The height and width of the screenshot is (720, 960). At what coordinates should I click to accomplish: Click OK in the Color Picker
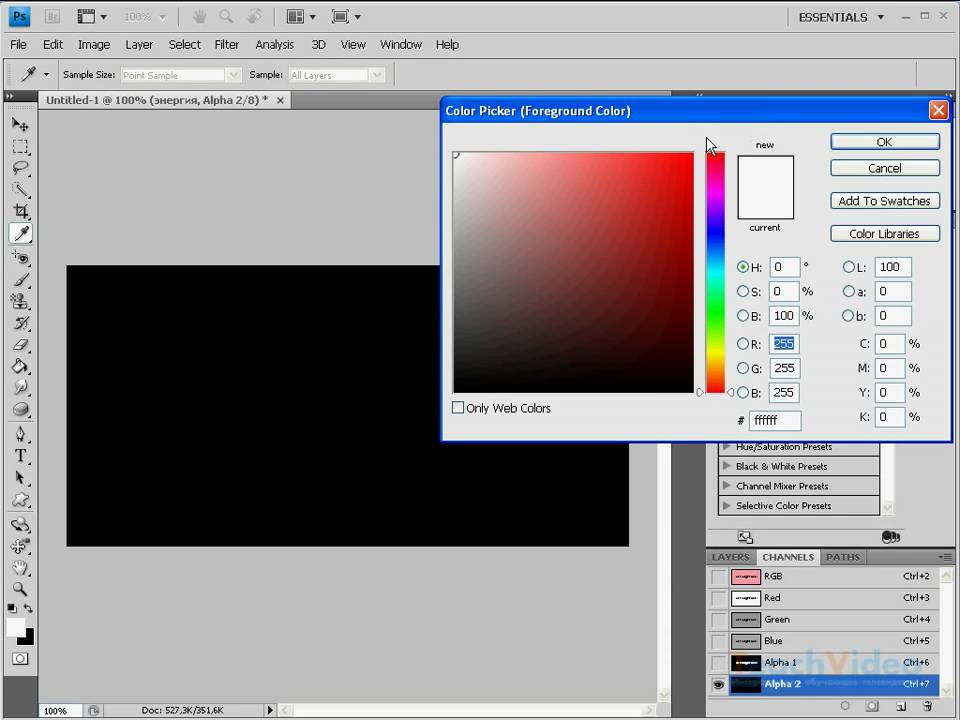[x=885, y=142]
